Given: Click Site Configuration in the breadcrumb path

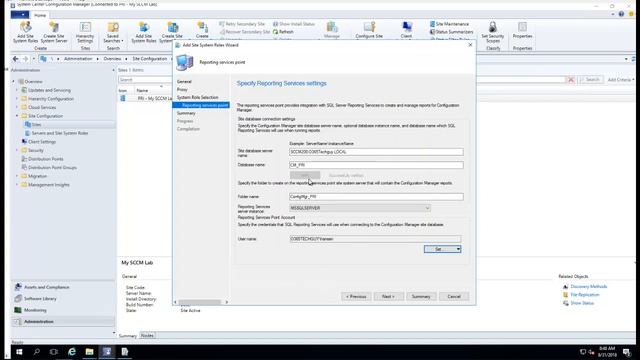Looking at the screenshot, I should (x=150, y=59).
